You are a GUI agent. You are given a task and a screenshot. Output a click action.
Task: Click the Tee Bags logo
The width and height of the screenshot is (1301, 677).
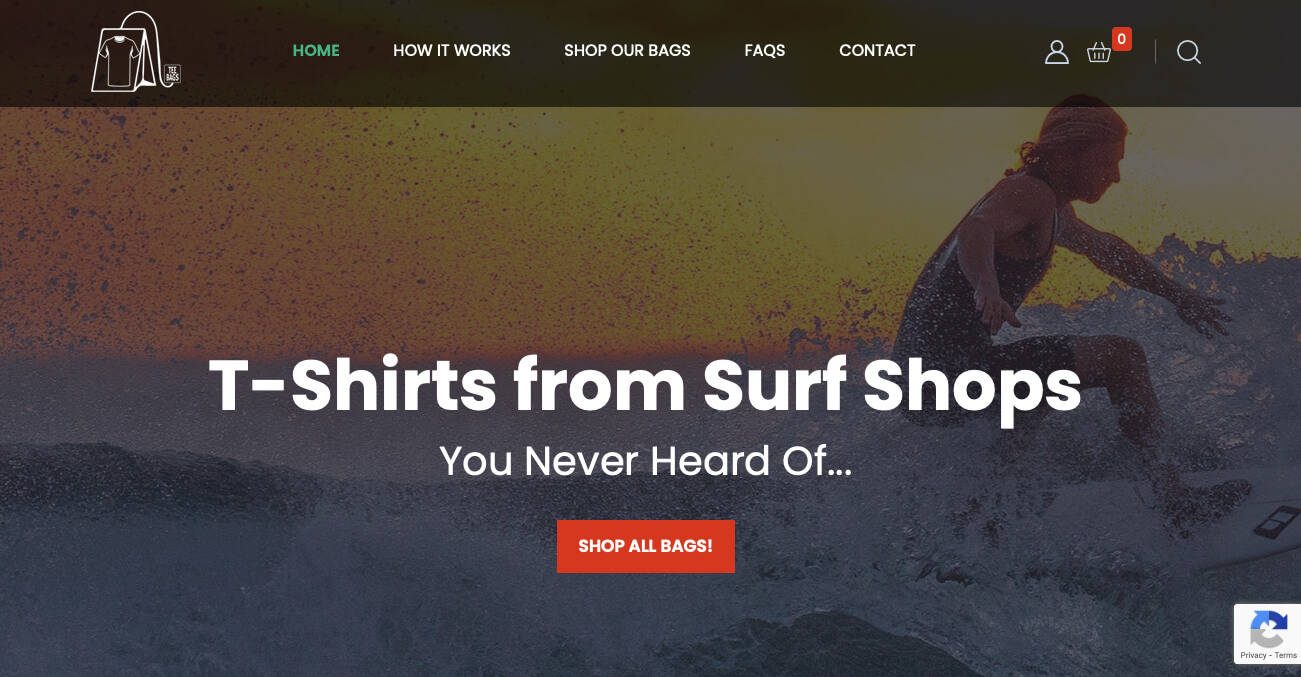[135, 52]
